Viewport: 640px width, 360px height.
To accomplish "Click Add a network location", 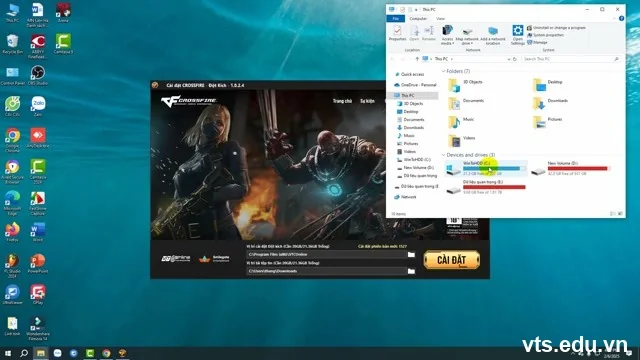I will [x=493, y=36].
